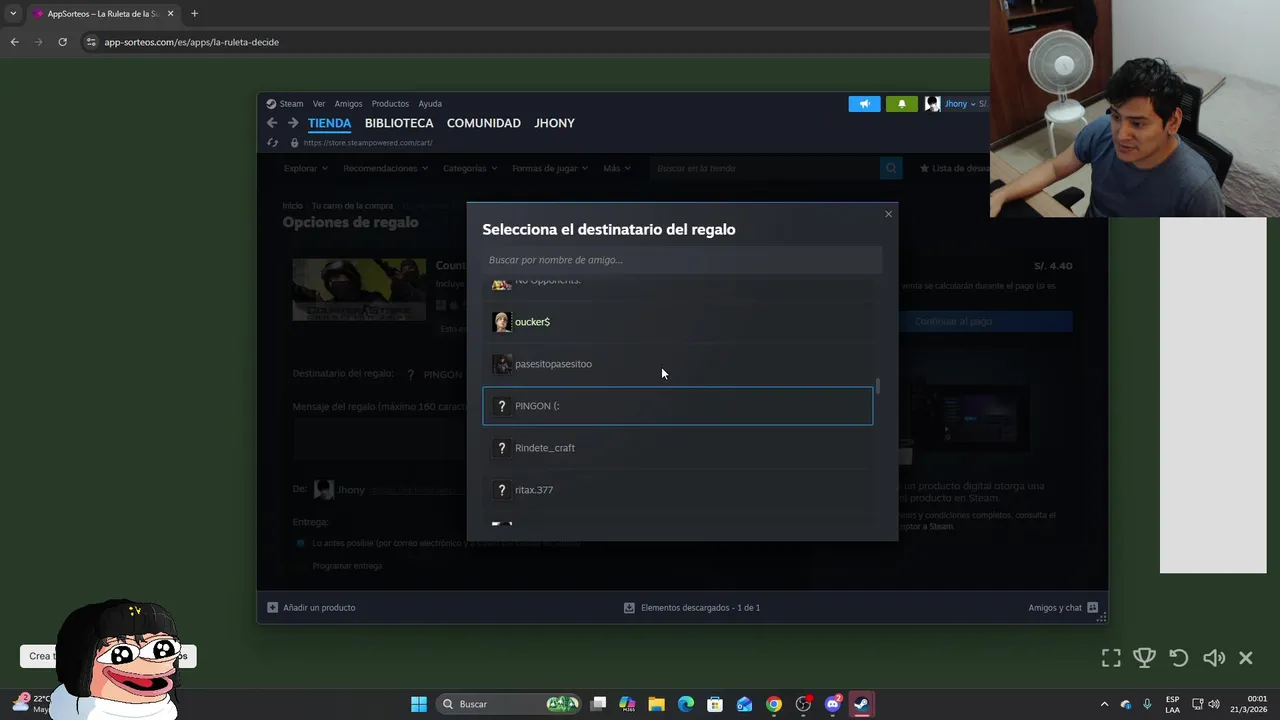Go back in the browser
This screenshot has width=1280, height=720.
pyautogui.click(x=14, y=42)
